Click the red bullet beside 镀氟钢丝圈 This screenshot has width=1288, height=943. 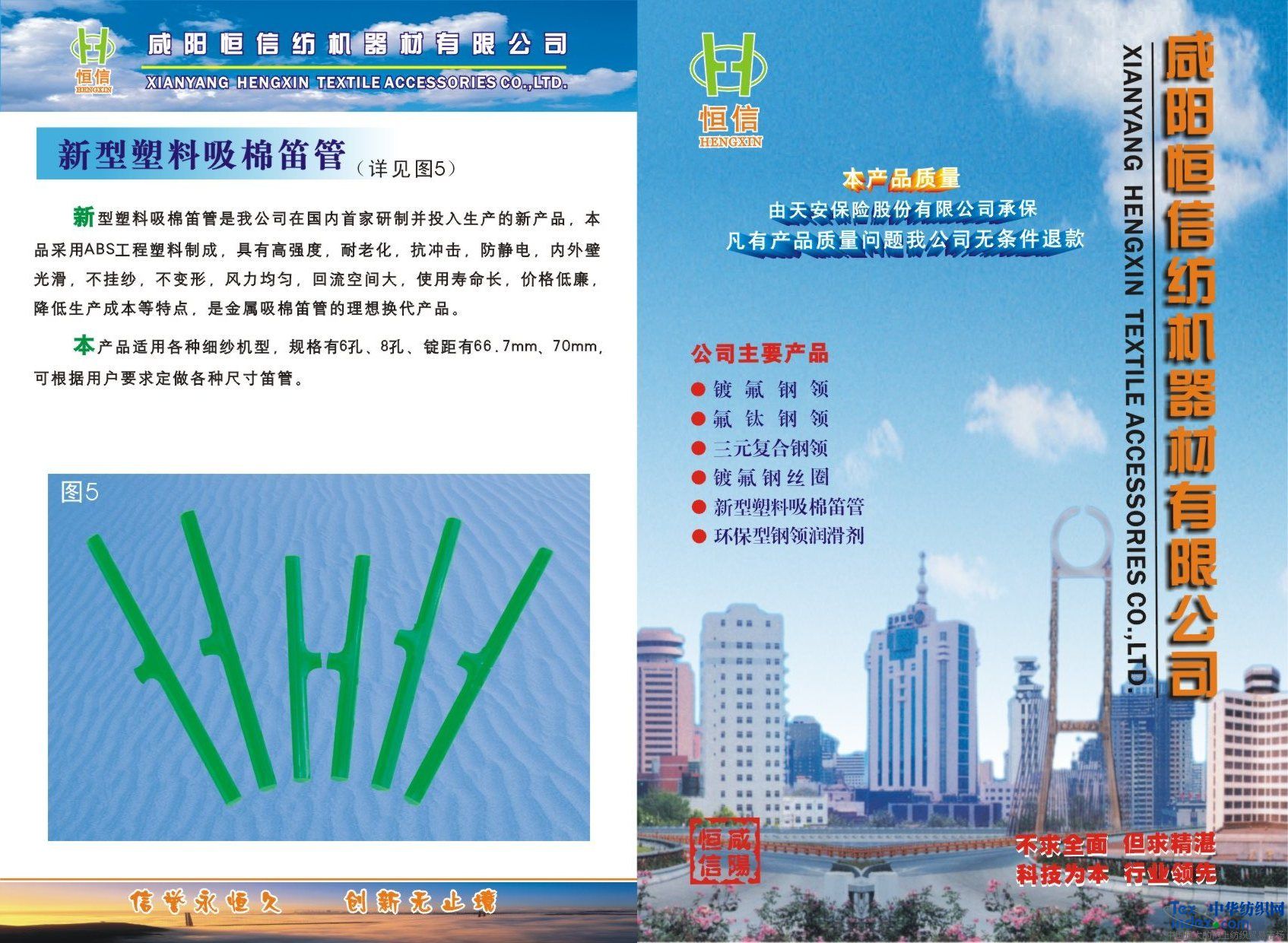698,478
